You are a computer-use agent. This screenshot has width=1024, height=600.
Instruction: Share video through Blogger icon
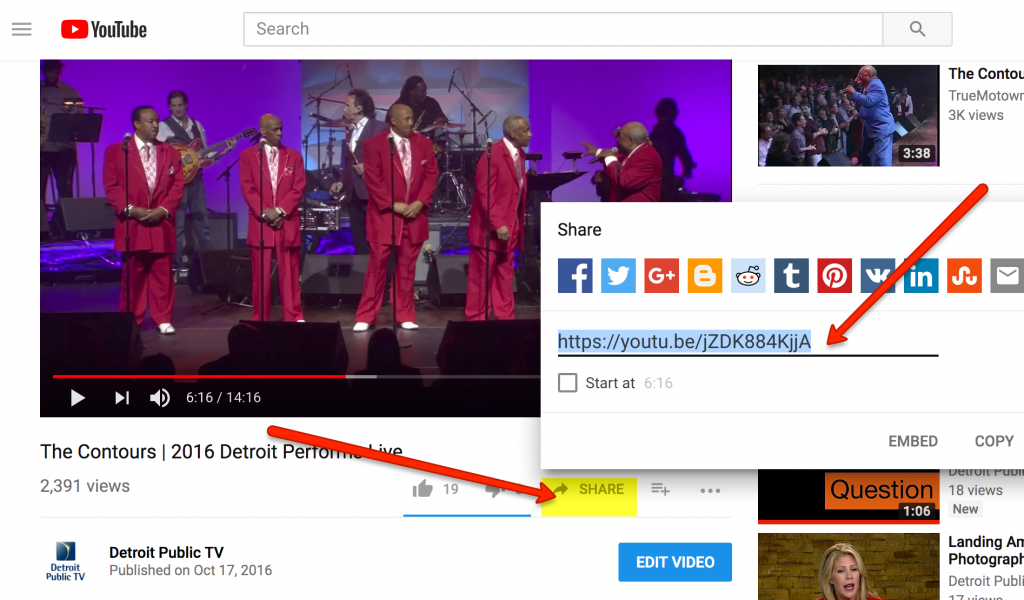tap(705, 276)
